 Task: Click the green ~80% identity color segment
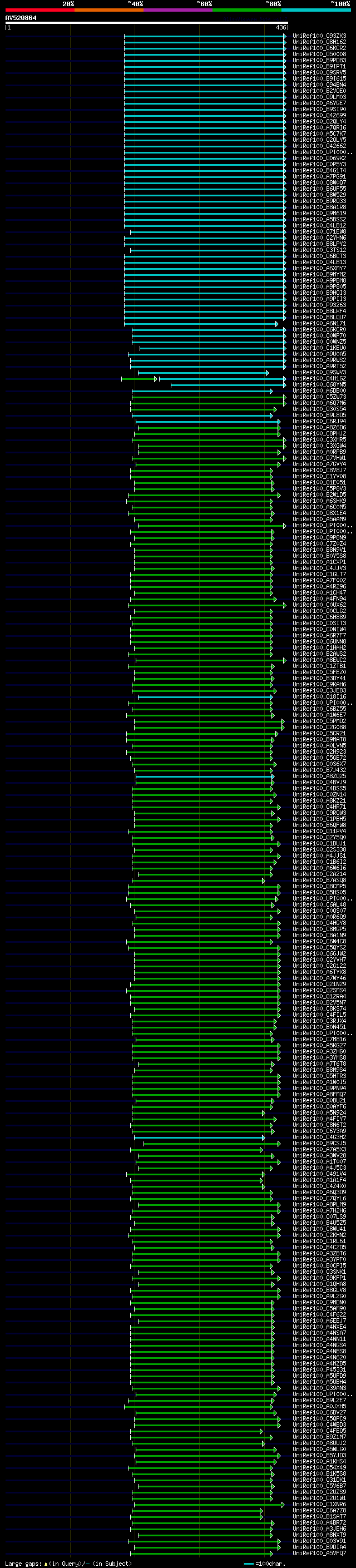click(x=246, y=10)
